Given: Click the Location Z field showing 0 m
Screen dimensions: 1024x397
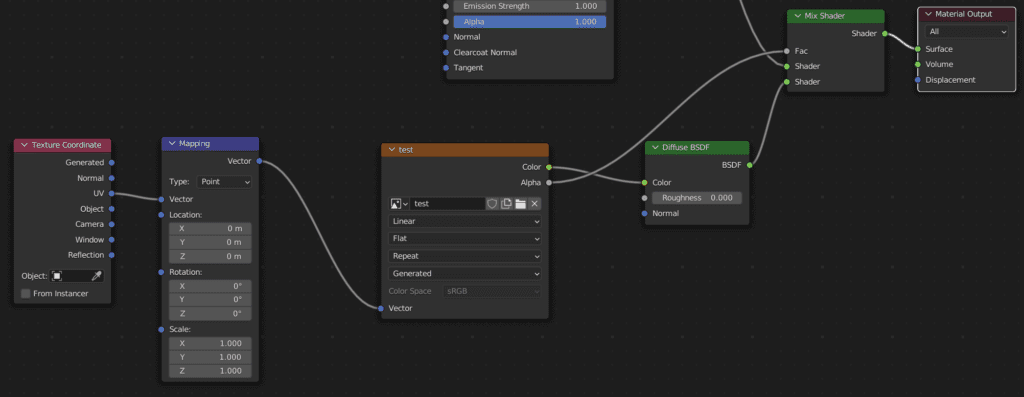Looking at the screenshot, I should pyautogui.click(x=210, y=256).
